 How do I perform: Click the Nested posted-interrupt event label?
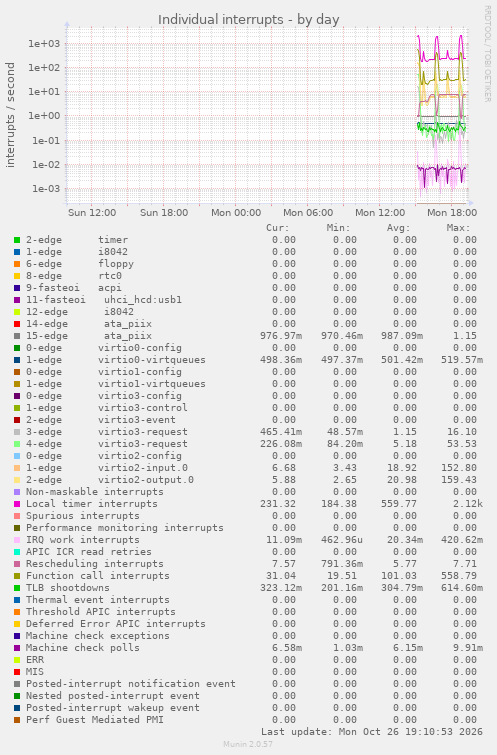point(113,696)
